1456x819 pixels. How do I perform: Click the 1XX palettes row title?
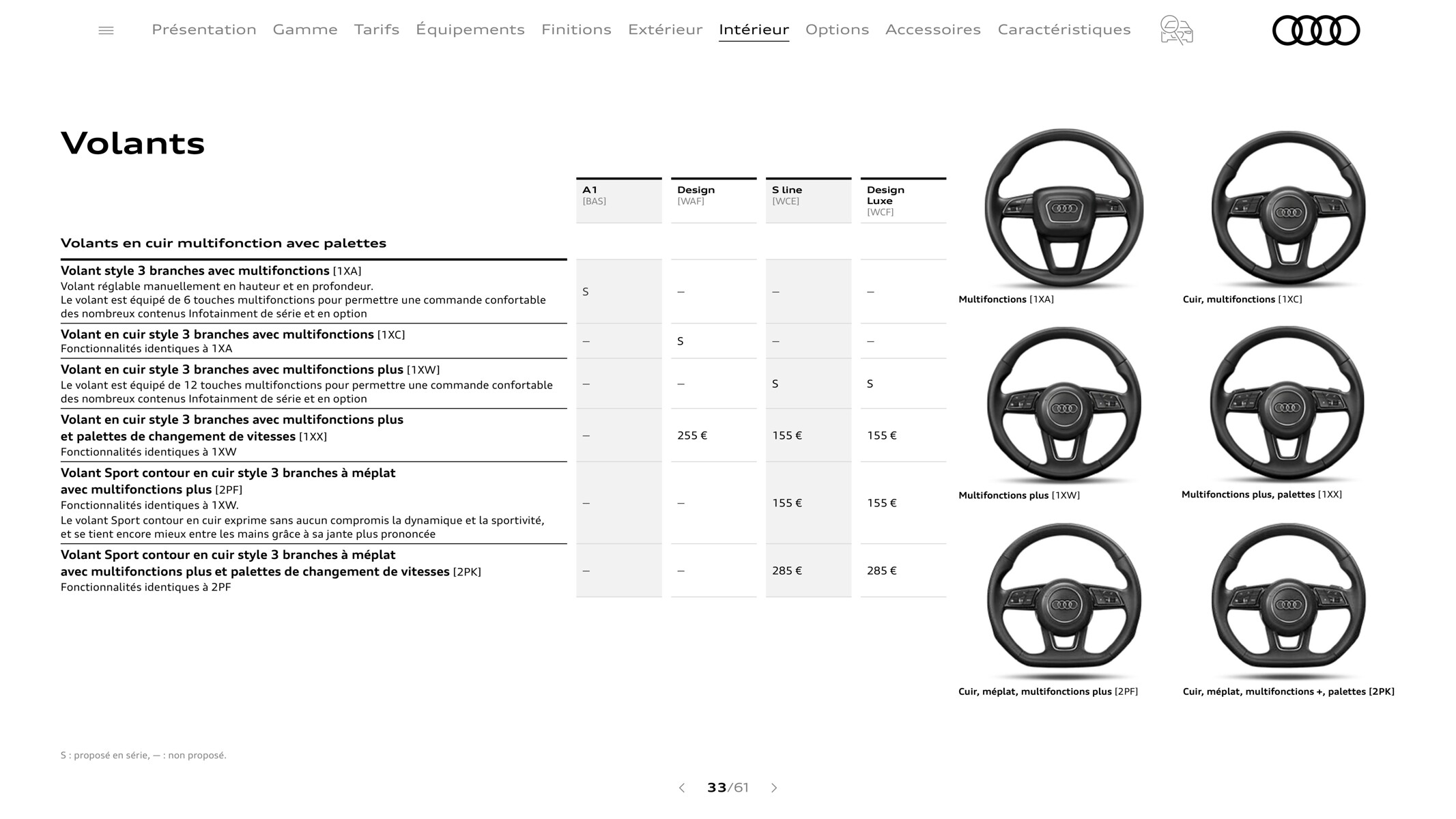[232, 428]
